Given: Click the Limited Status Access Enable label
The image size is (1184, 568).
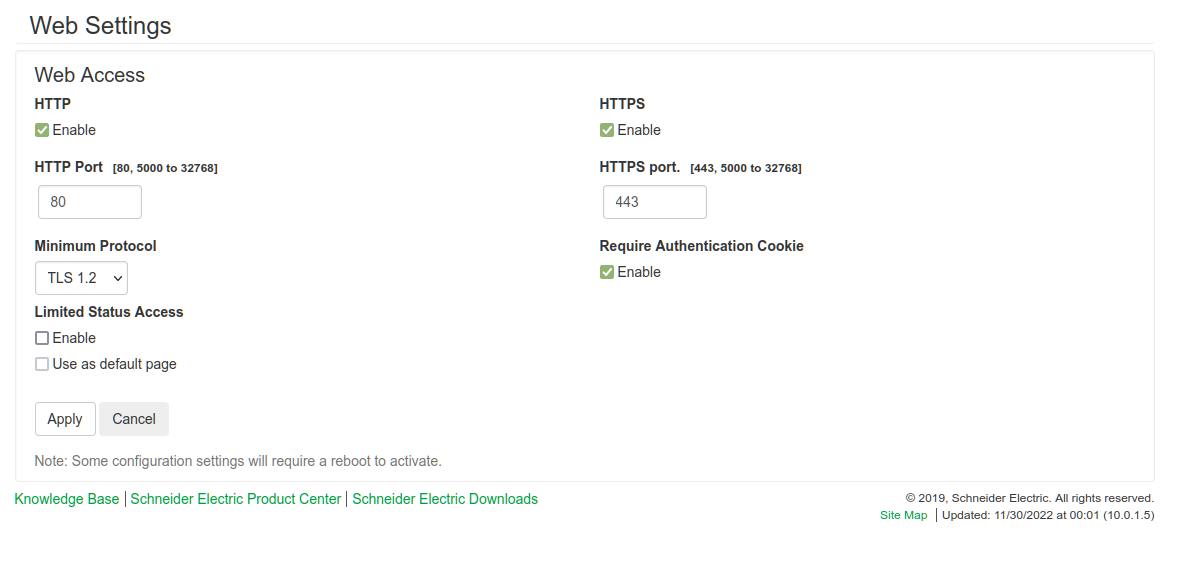Looking at the screenshot, I should [74, 338].
